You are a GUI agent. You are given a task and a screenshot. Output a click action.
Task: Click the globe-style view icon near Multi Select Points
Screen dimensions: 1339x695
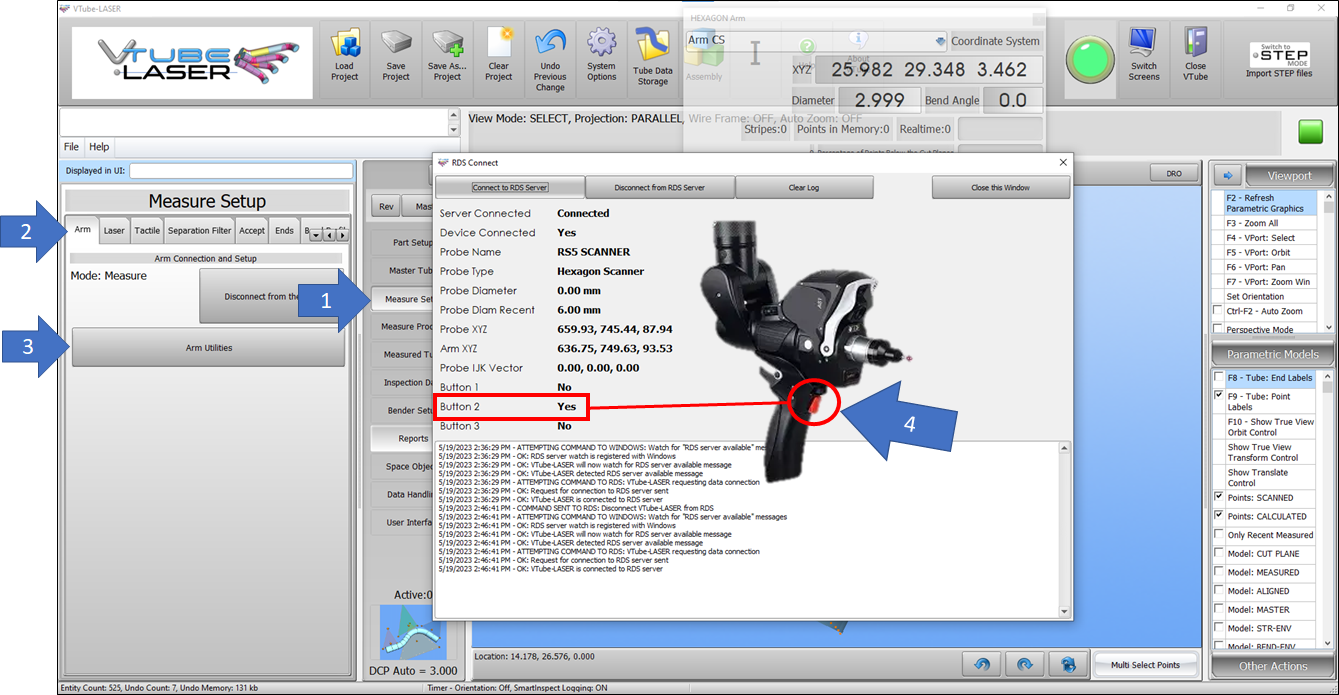(x=1069, y=664)
